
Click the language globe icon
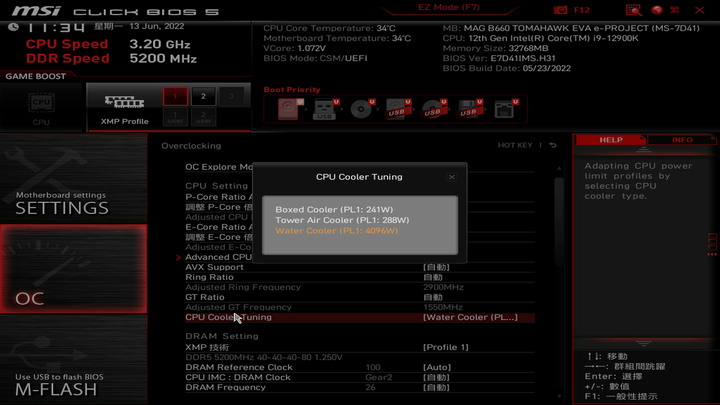point(657,10)
